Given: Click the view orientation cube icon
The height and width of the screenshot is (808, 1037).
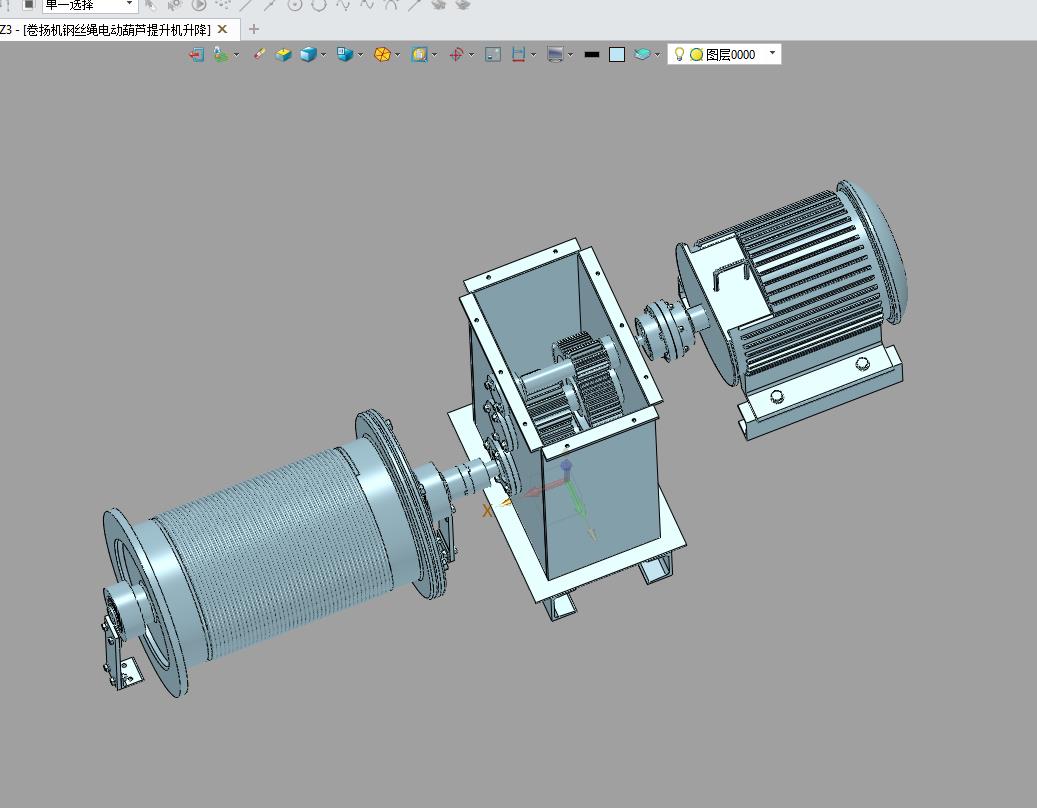Looking at the screenshot, I should click(345, 54).
